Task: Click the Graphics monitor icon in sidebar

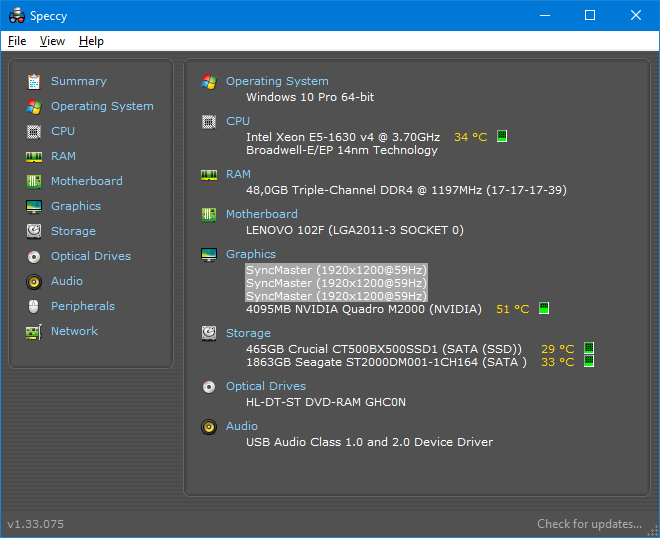Action: [34, 207]
